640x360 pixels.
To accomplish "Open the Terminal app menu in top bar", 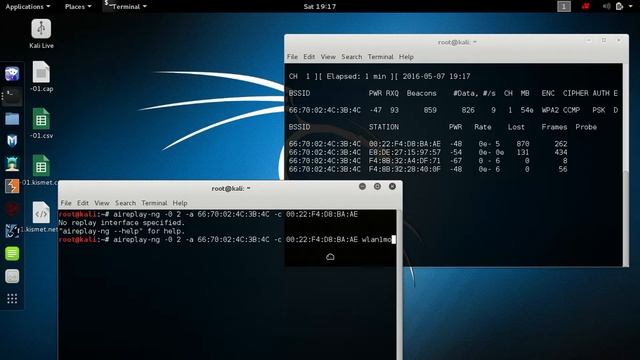I will pyautogui.click(x=125, y=7).
